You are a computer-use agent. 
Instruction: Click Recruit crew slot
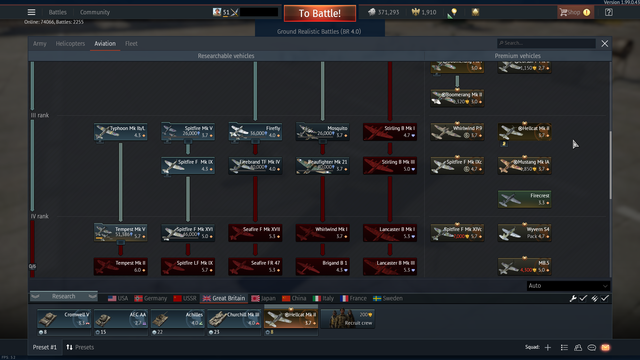[348, 319]
